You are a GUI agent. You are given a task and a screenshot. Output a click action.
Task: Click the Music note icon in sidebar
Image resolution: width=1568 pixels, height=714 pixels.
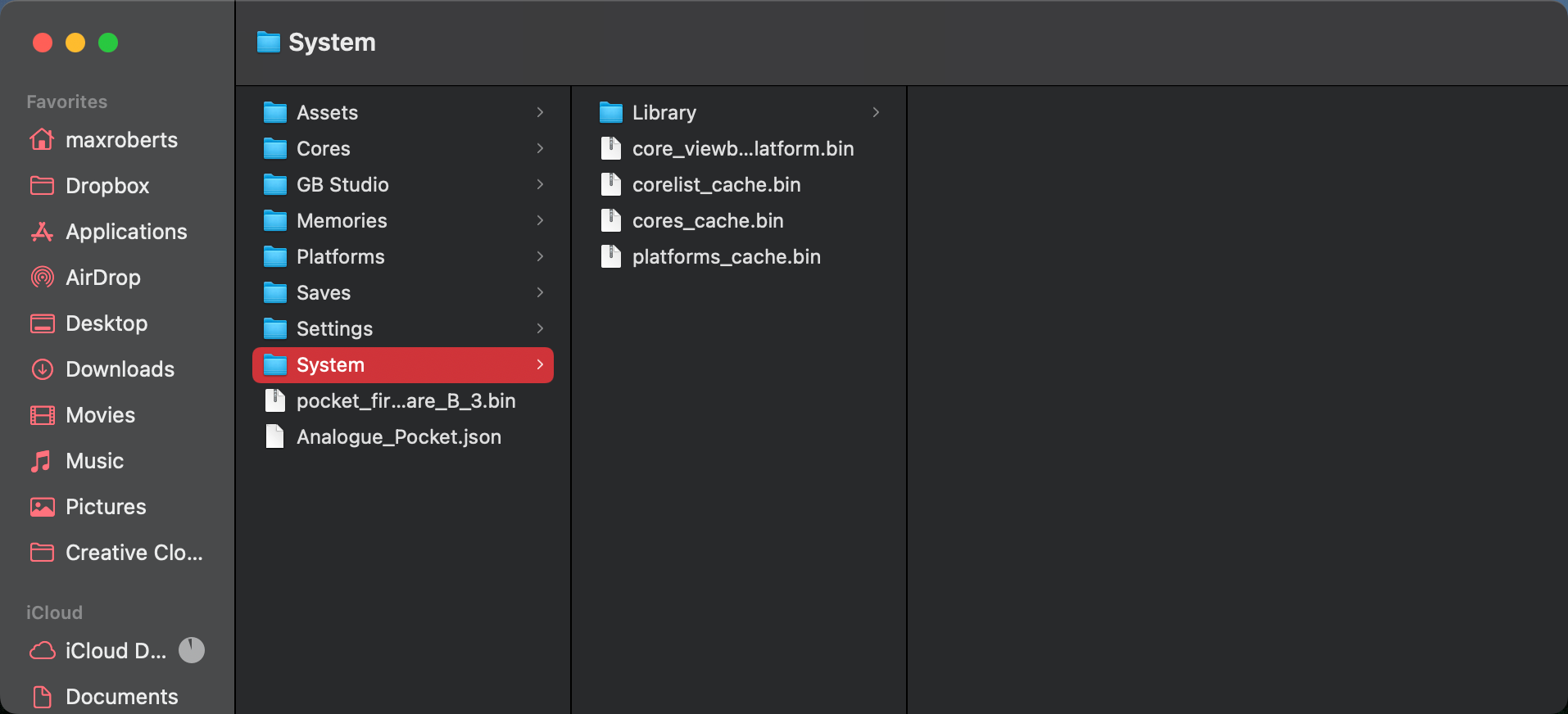pos(42,461)
